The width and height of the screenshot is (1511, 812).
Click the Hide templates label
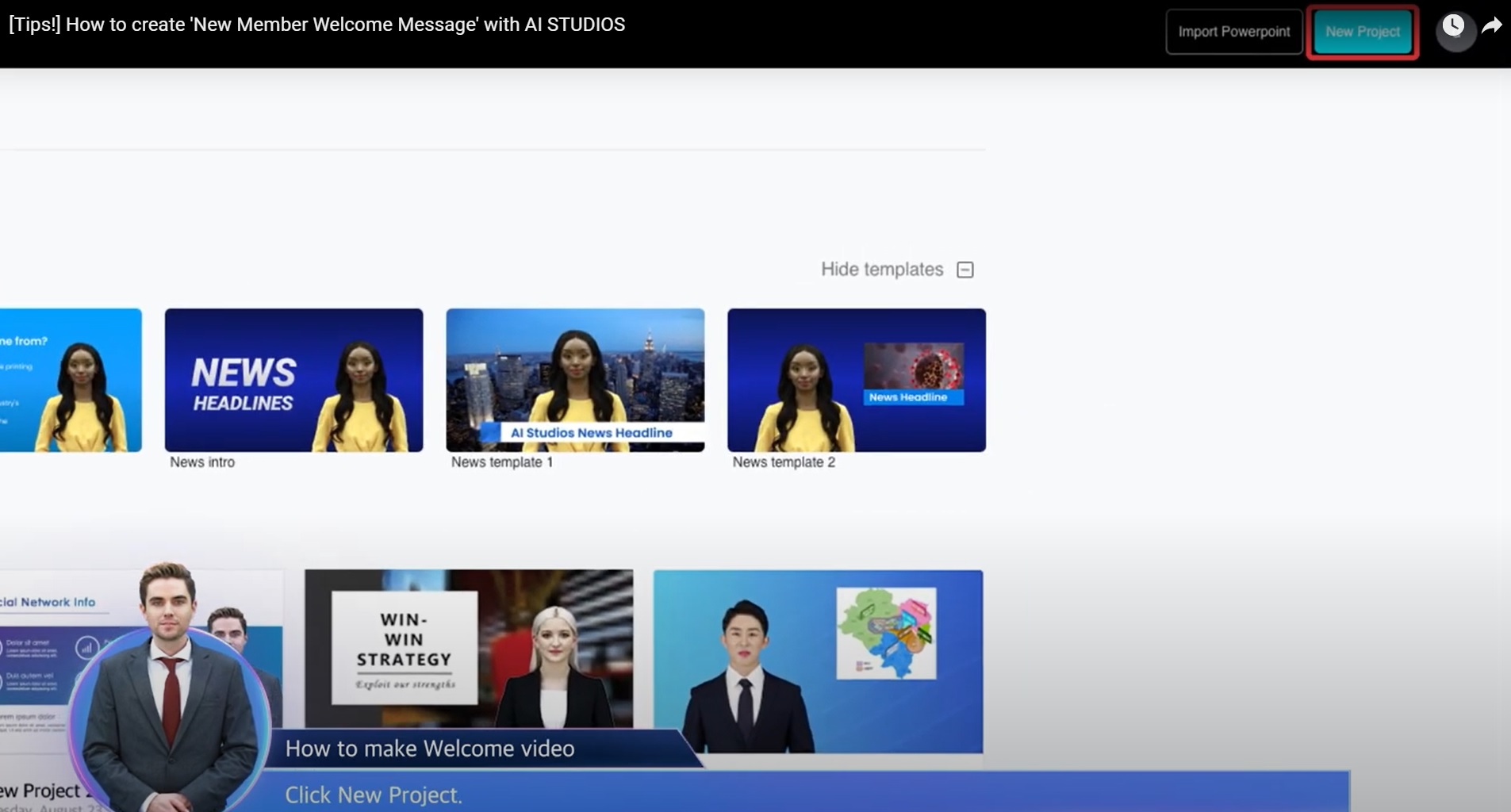pos(882,270)
